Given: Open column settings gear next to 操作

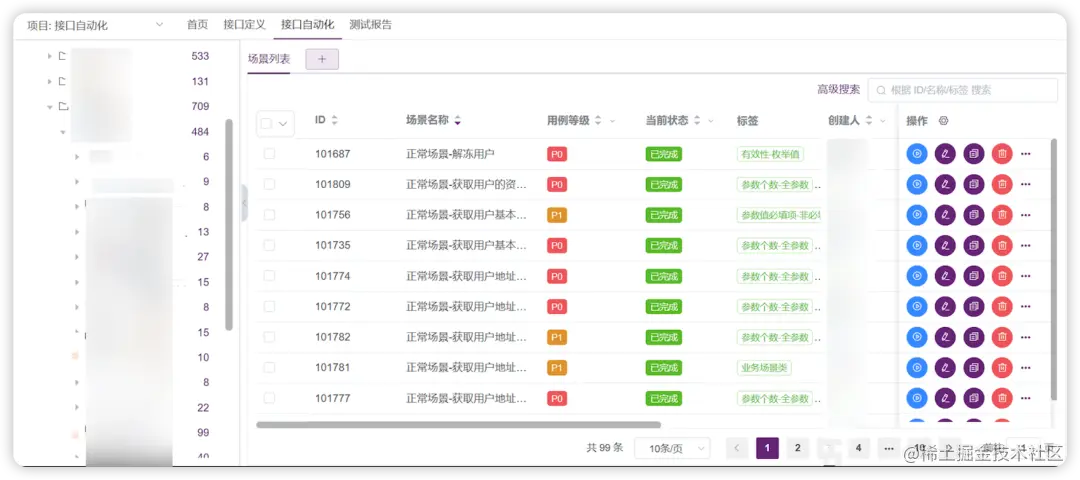Looking at the screenshot, I should pos(944,121).
